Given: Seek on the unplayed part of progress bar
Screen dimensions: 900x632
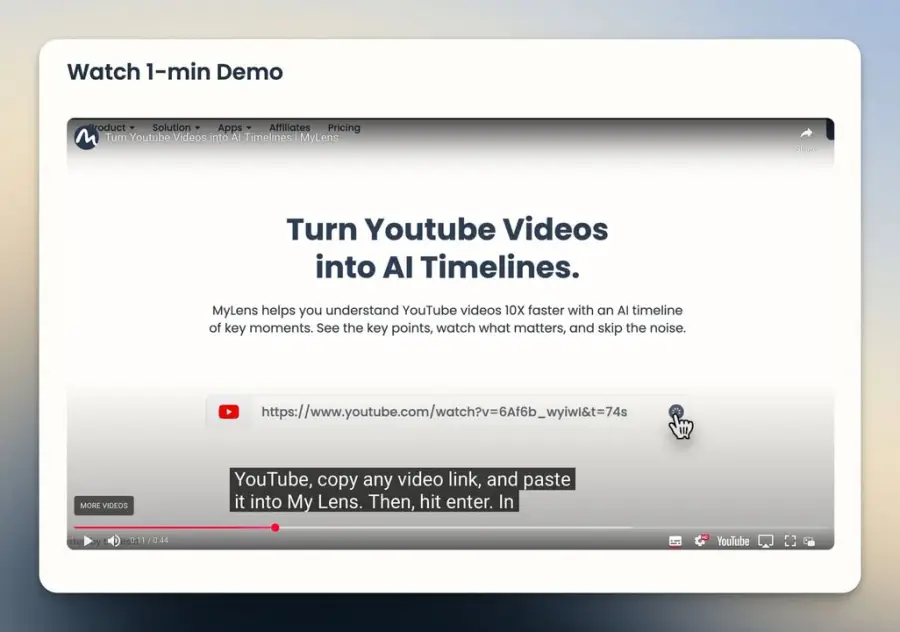Looking at the screenshot, I should (551, 528).
